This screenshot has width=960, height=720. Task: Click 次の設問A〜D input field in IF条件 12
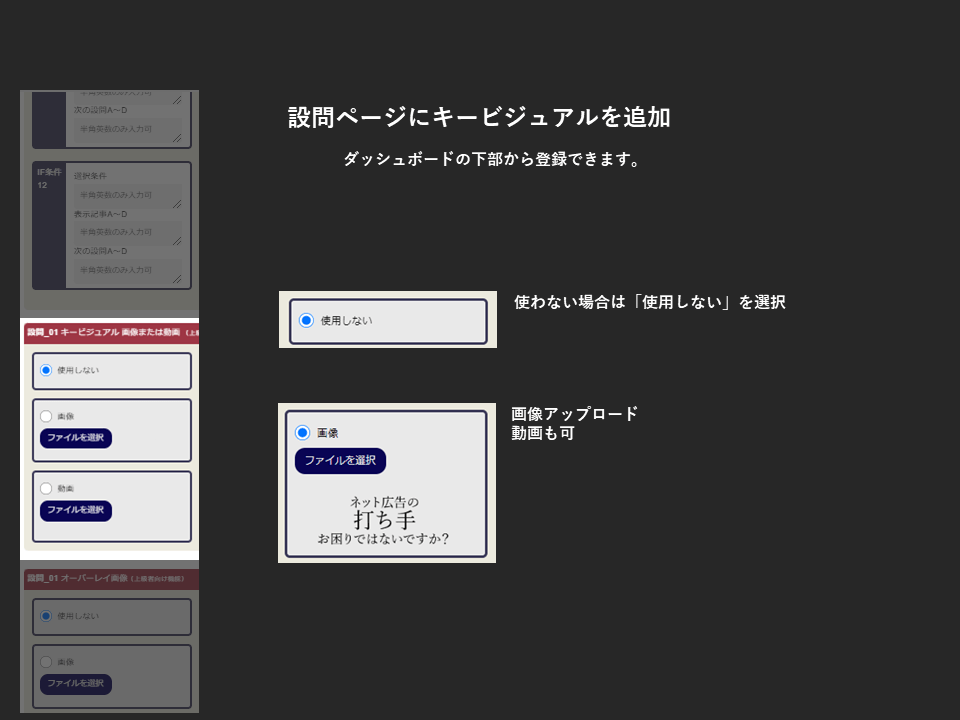click(128, 270)
